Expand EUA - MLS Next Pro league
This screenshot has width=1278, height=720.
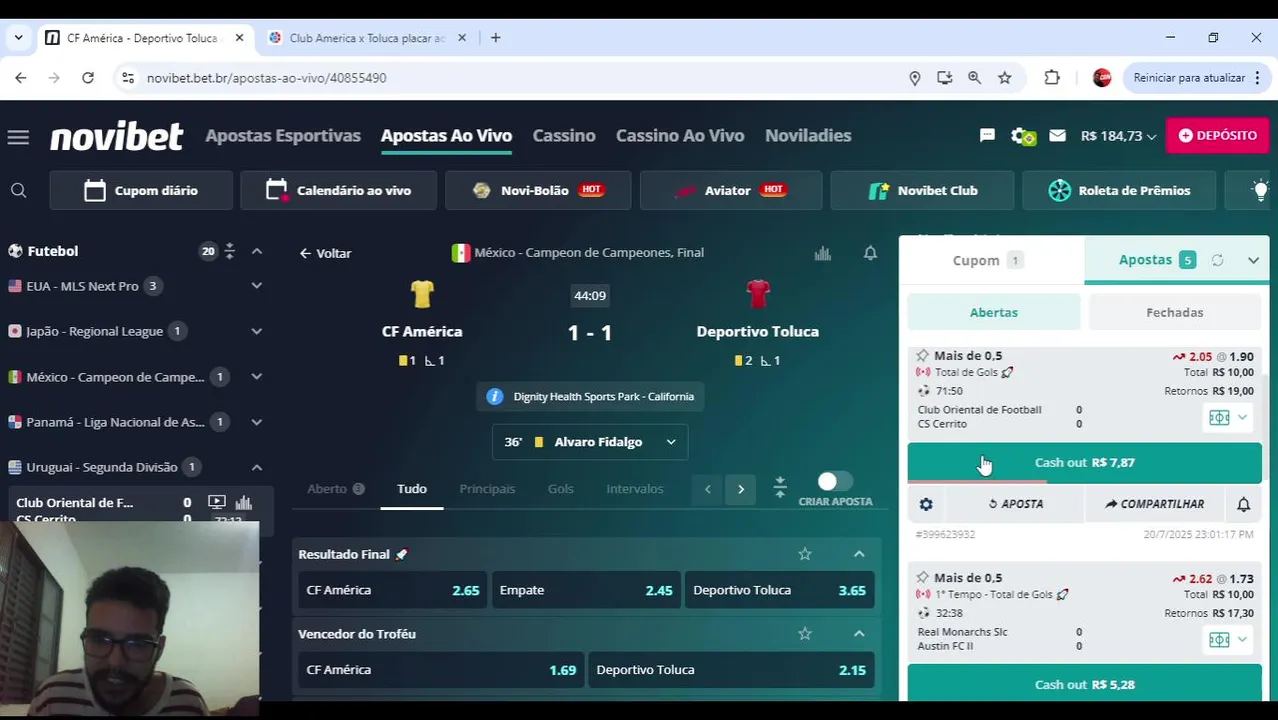click(256, 286)
